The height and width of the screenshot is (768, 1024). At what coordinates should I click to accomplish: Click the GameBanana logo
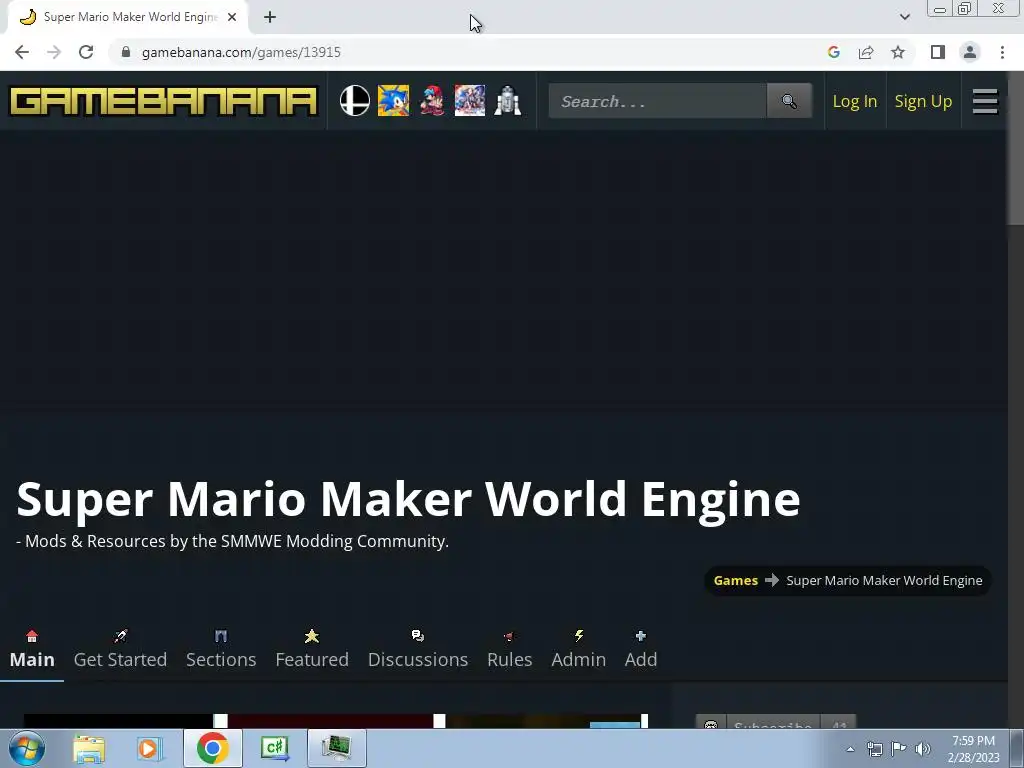click(x=163, y=101)
